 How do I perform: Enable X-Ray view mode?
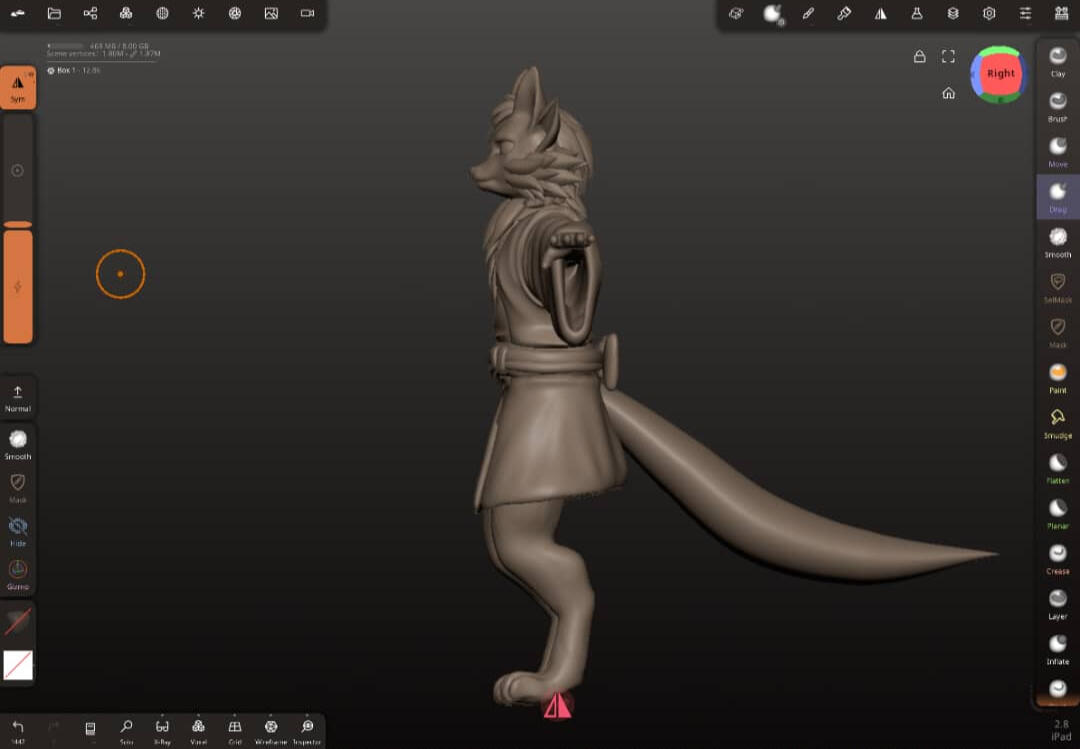point(162,732)
